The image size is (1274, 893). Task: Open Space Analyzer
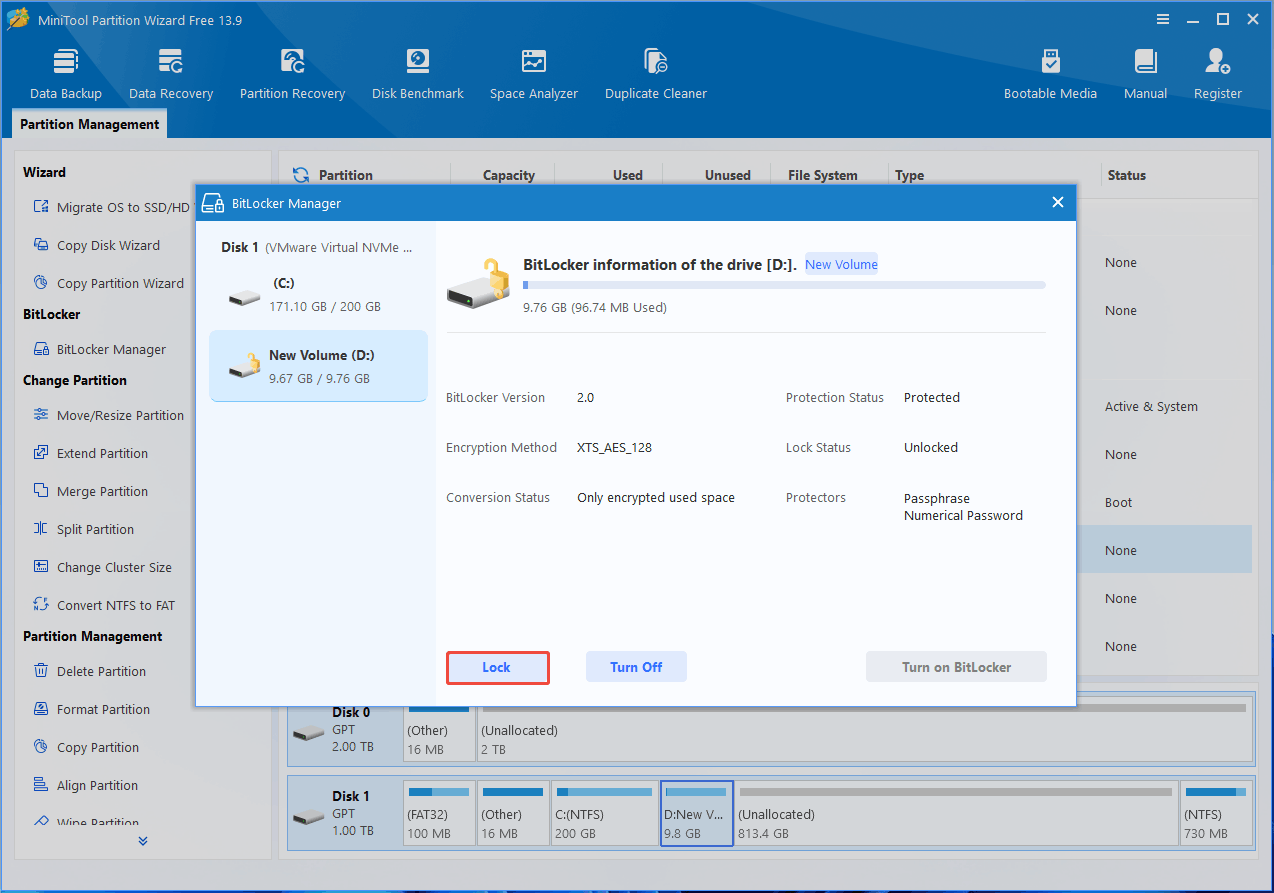pos(534,74)
